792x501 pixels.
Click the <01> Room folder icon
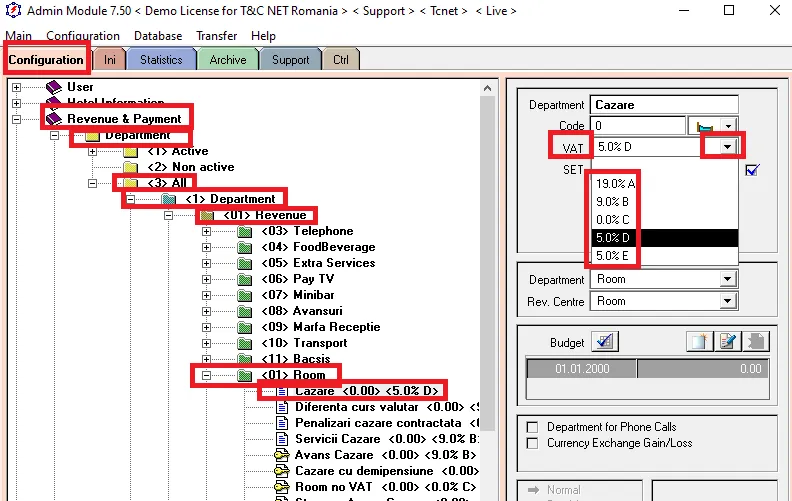tap(245, 375)
